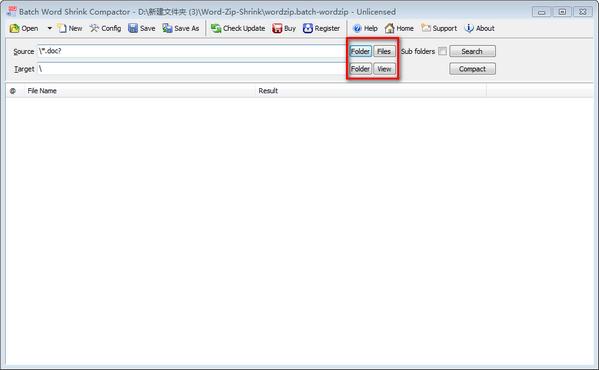Click the View button for target
This screenshot has width=599, height=370.
[x=384, y=69]
